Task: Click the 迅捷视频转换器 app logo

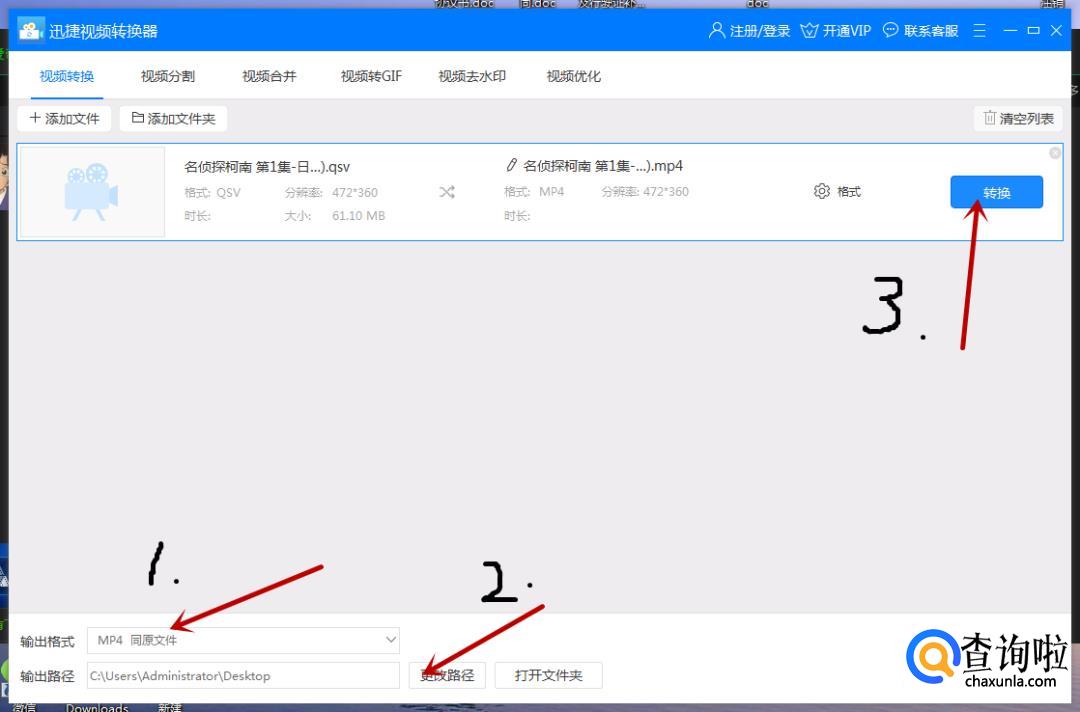Action: (x=30, y=31)
